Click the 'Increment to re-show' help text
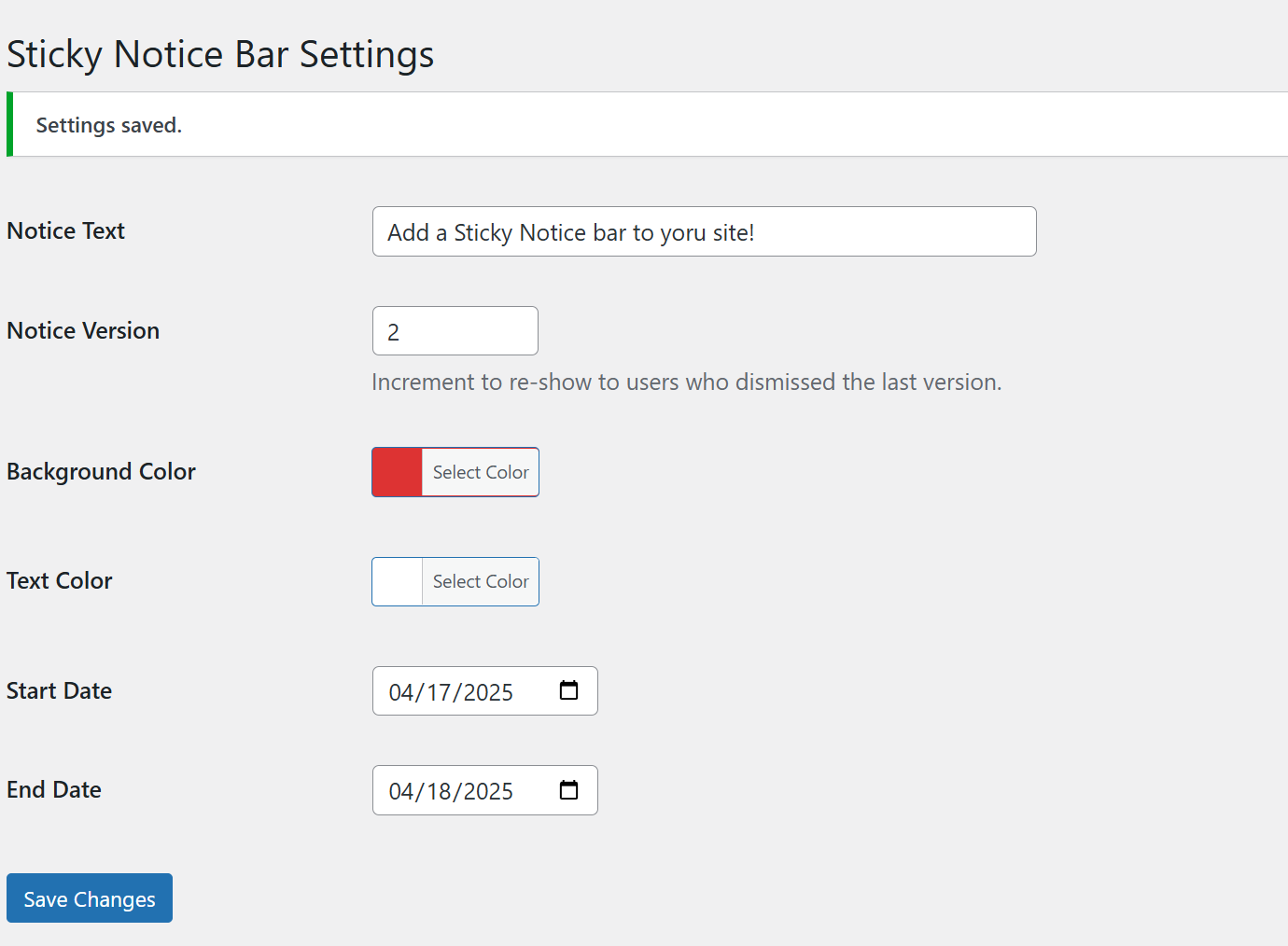This screenshot has height=946, width=1288. click(x=687, y=382)
